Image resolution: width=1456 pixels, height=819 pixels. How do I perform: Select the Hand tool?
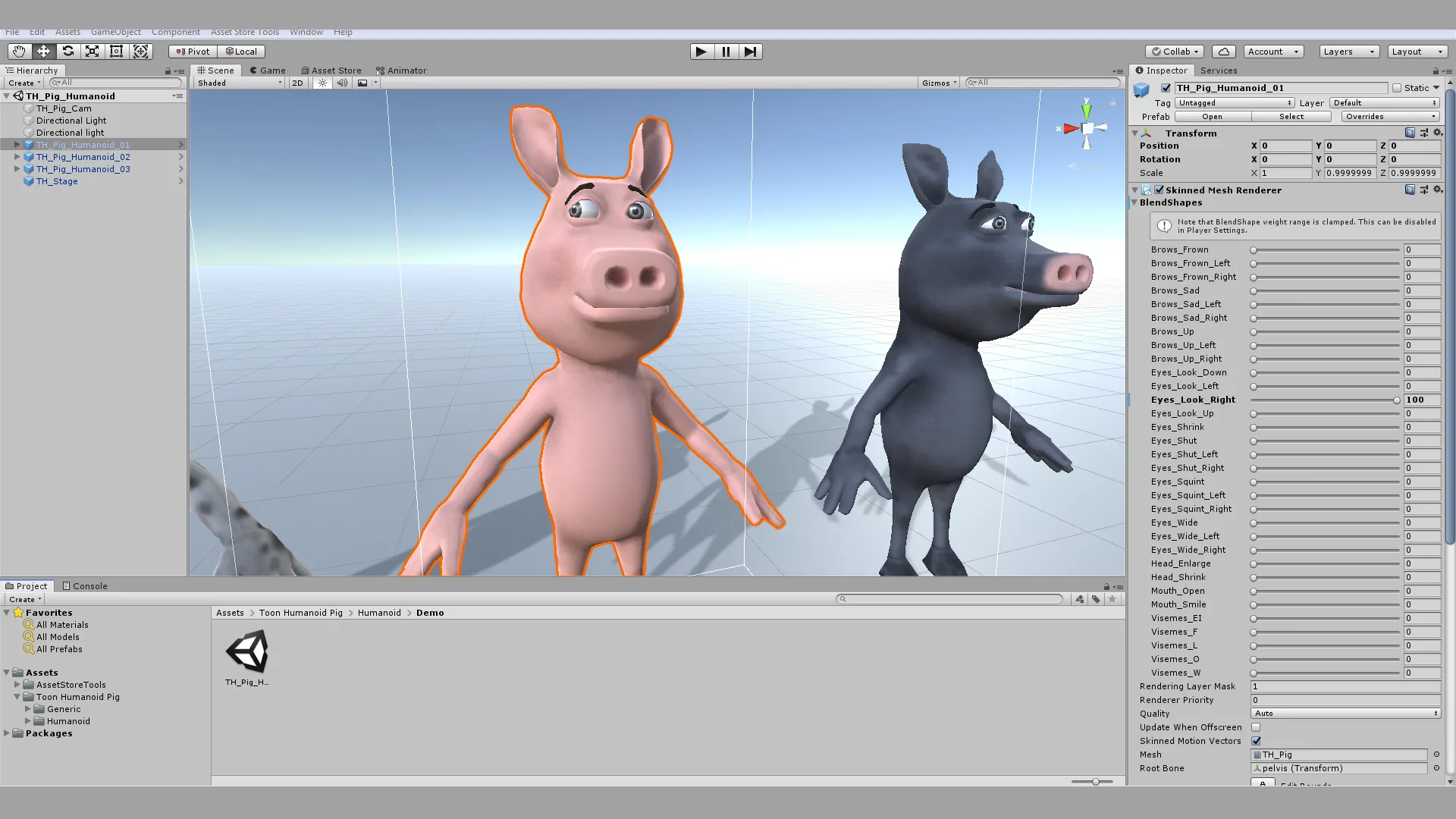point(19,52)
